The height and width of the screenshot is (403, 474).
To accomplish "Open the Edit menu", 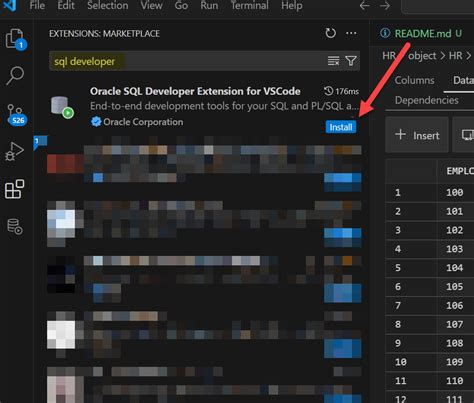I will click(x=66, y=5).
